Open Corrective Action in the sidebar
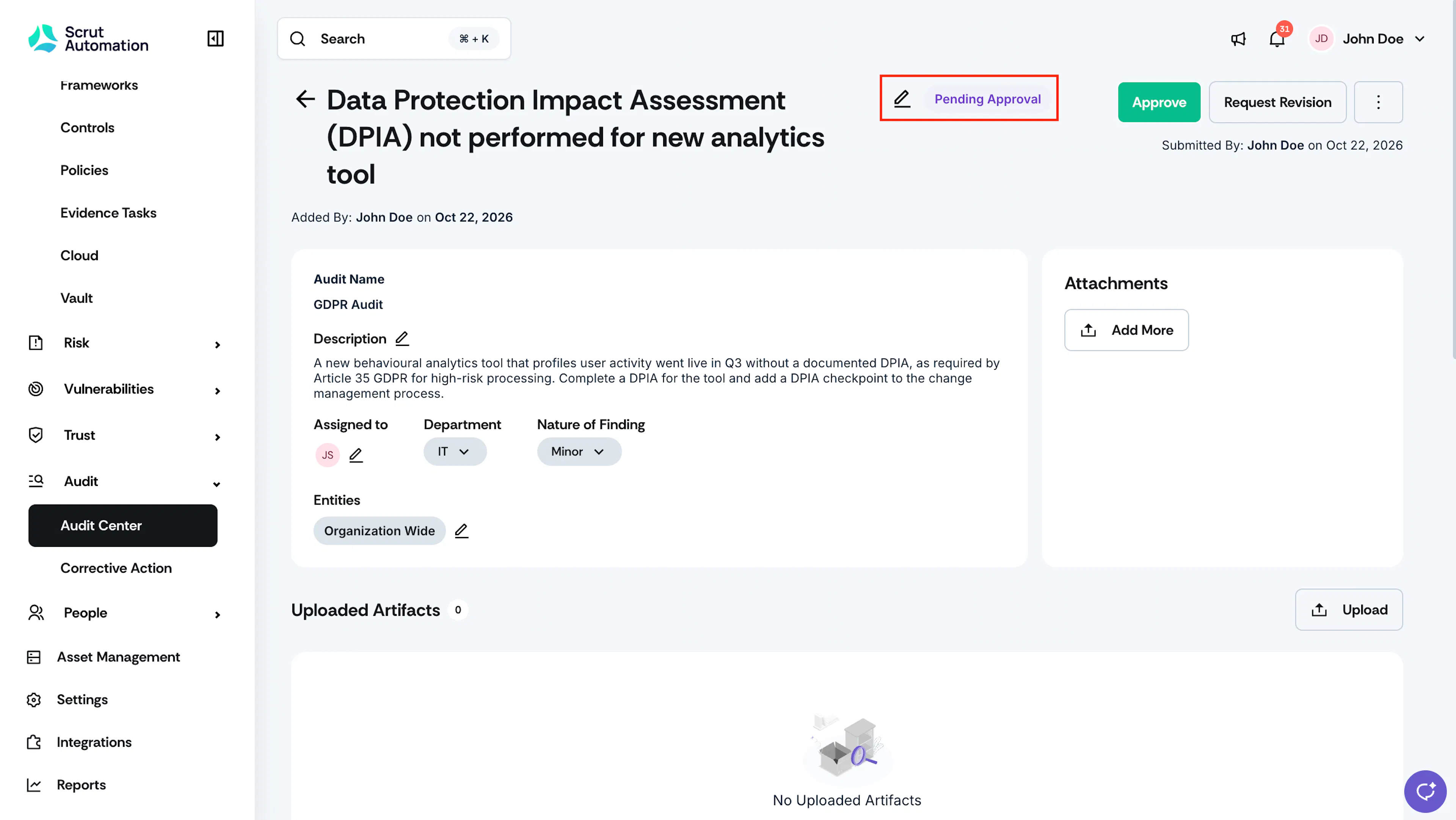The image size is (1456, 820). click(116, 568)
